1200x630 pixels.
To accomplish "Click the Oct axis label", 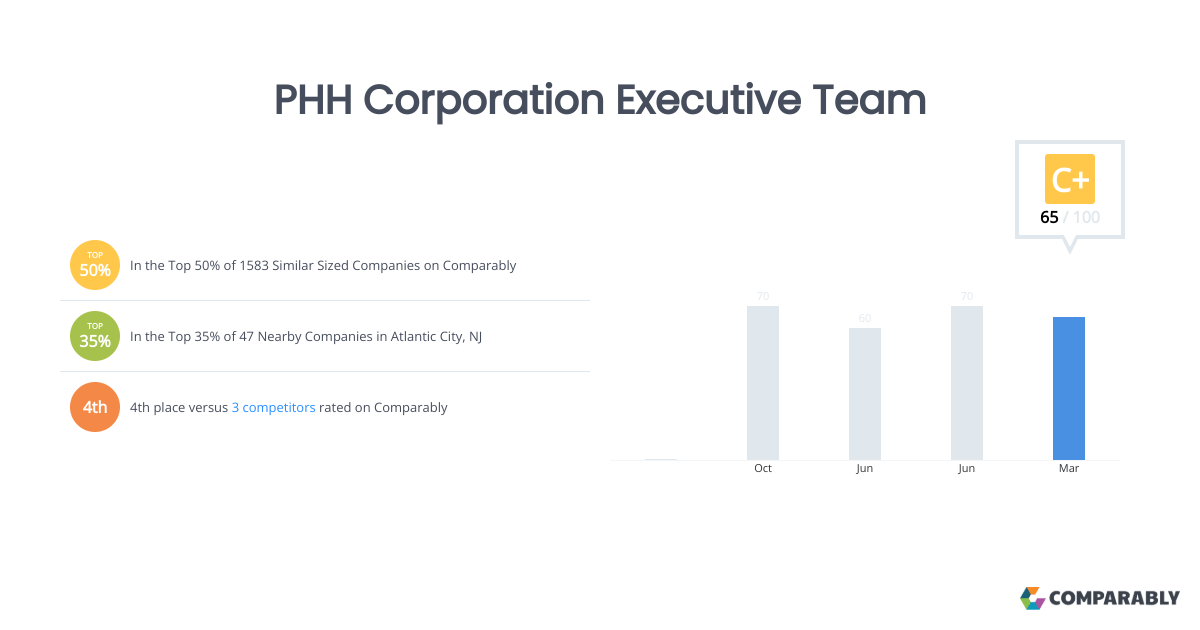I will 763,468.
